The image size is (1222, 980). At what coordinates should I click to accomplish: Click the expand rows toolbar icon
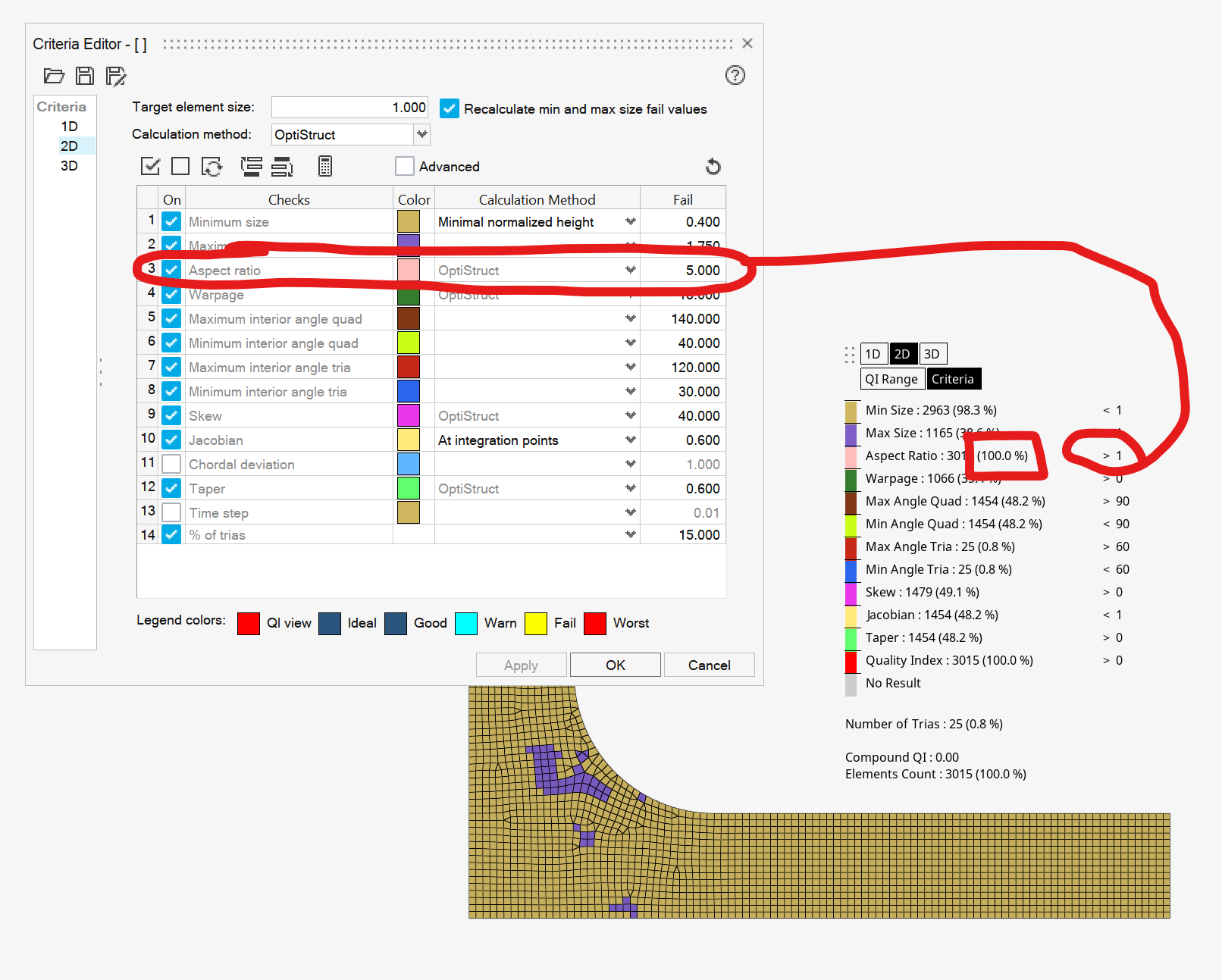251,167
